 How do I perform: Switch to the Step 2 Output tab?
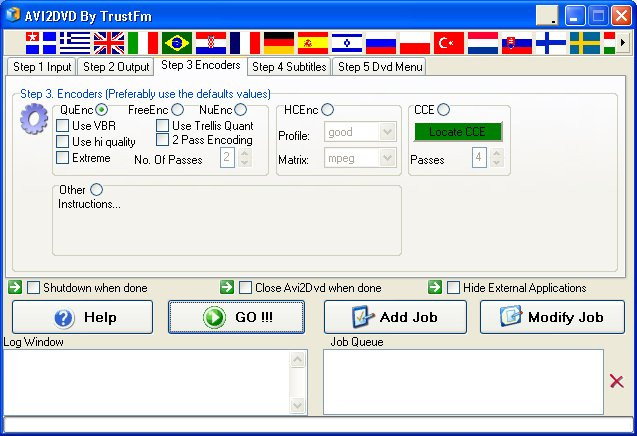tap(116, 67)
